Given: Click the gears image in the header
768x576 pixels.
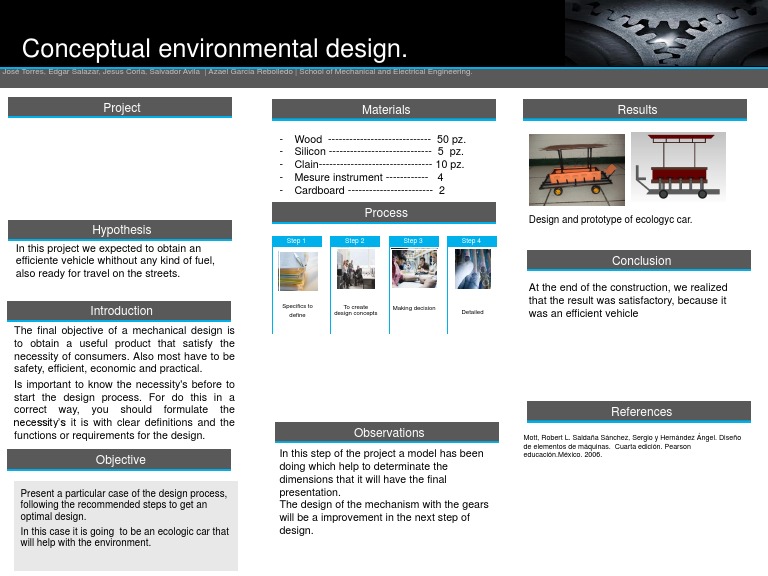Looking at the screenshot, I should 666,33.
